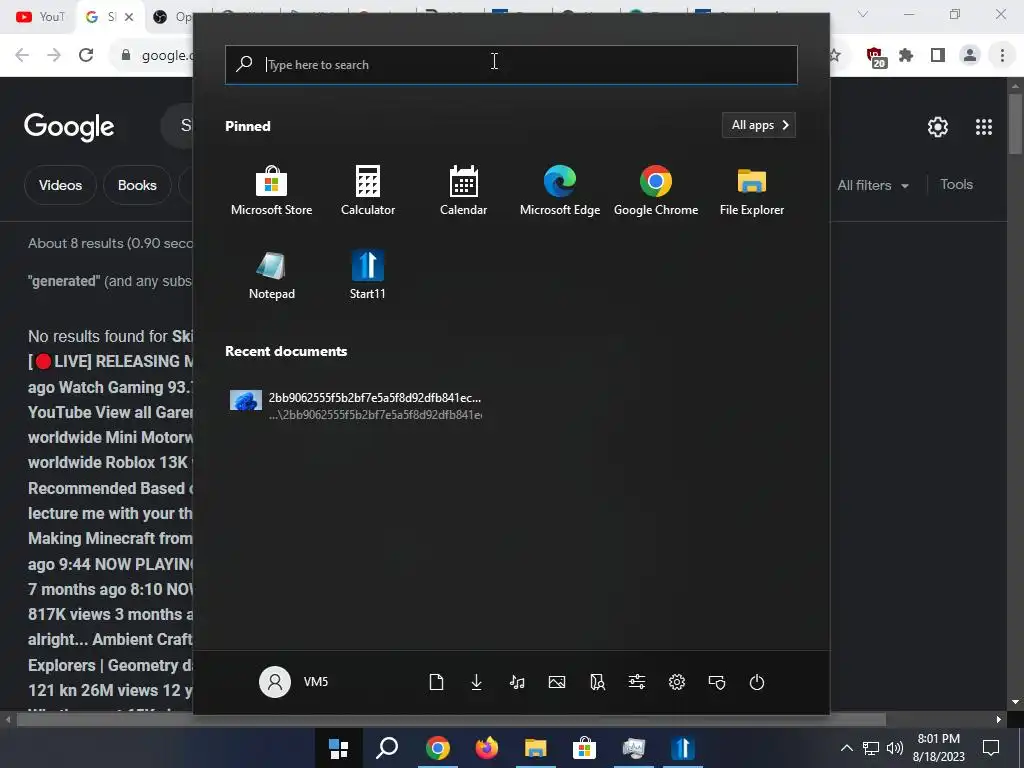Screen dimensions: 1024x768
Task: Launch Notepad from pinned apps
Action: [272, 275]
